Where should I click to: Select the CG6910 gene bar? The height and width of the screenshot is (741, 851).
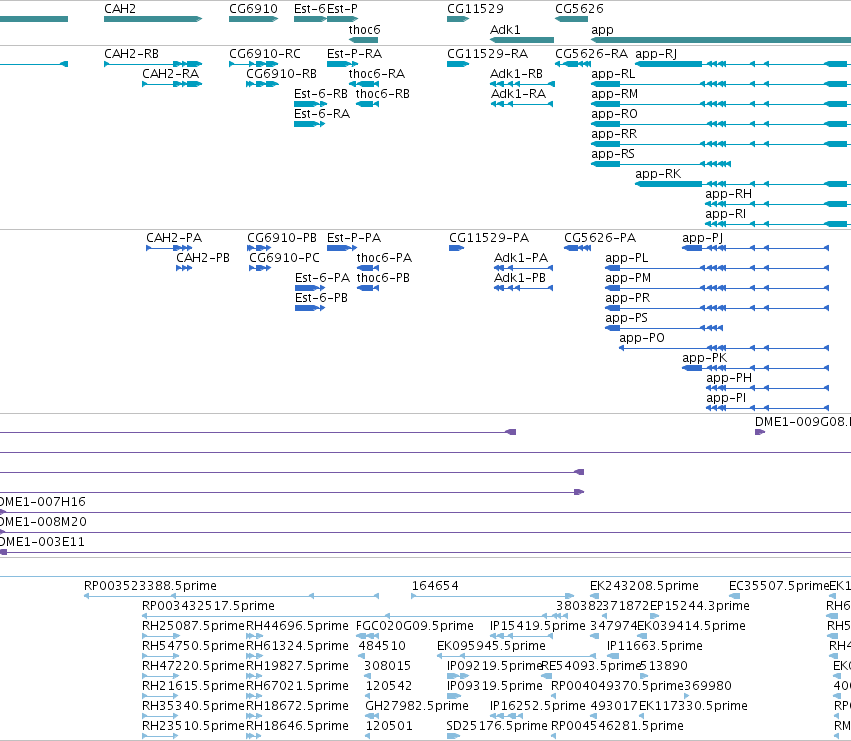(x=253, y=19)
